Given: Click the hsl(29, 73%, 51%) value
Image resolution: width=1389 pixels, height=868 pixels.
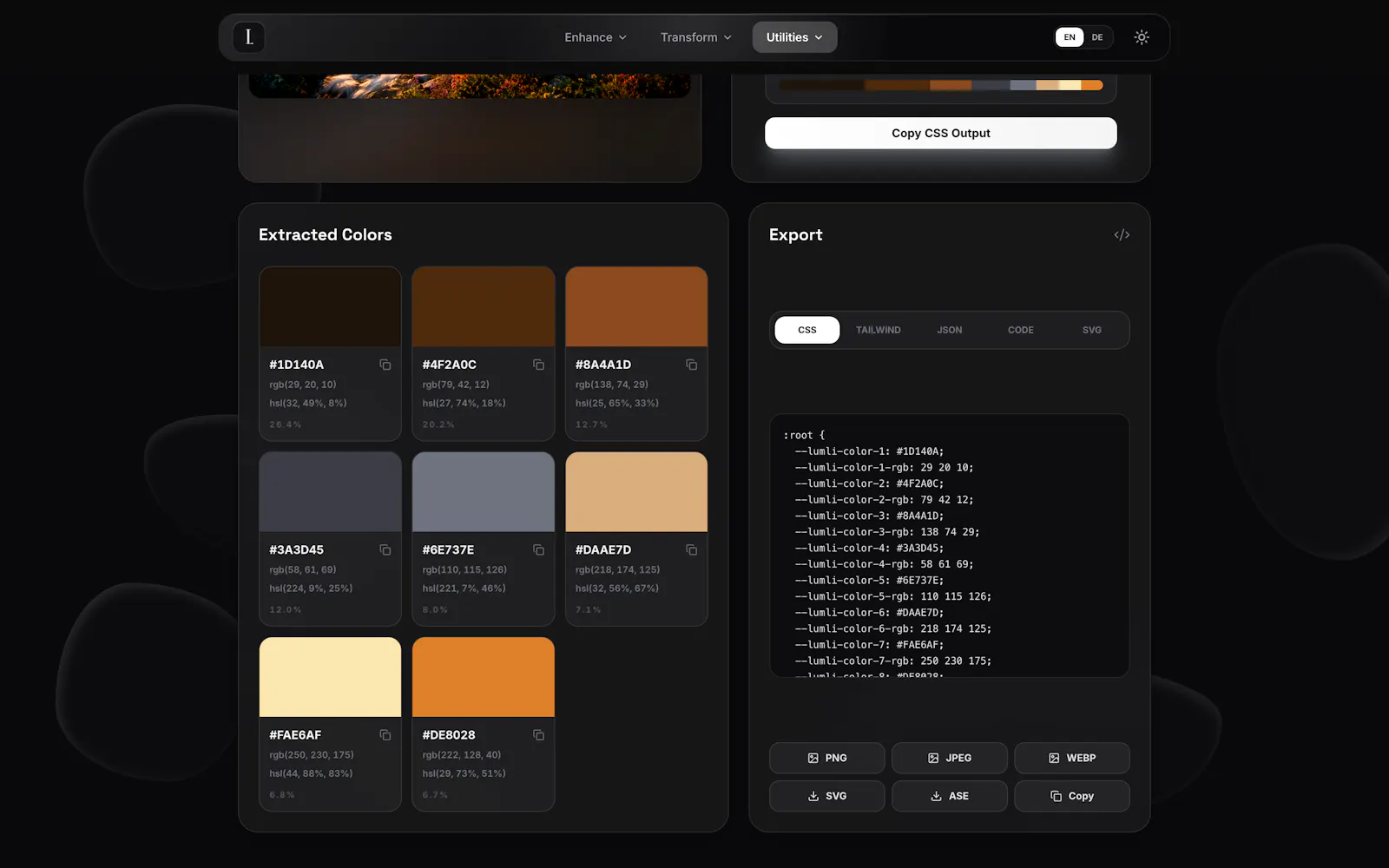Looking at the screenshot, I should tap(464, 773).
